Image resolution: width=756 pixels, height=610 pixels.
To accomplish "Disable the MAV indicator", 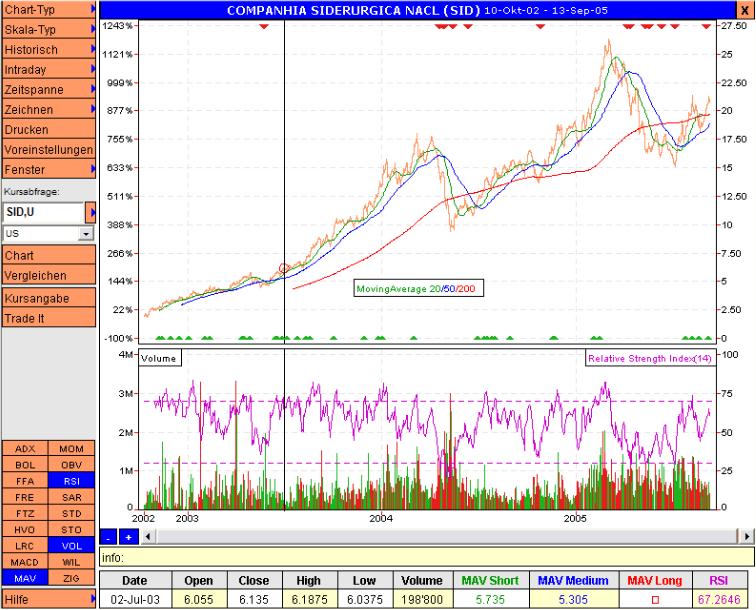I will (x=25, y=578).
